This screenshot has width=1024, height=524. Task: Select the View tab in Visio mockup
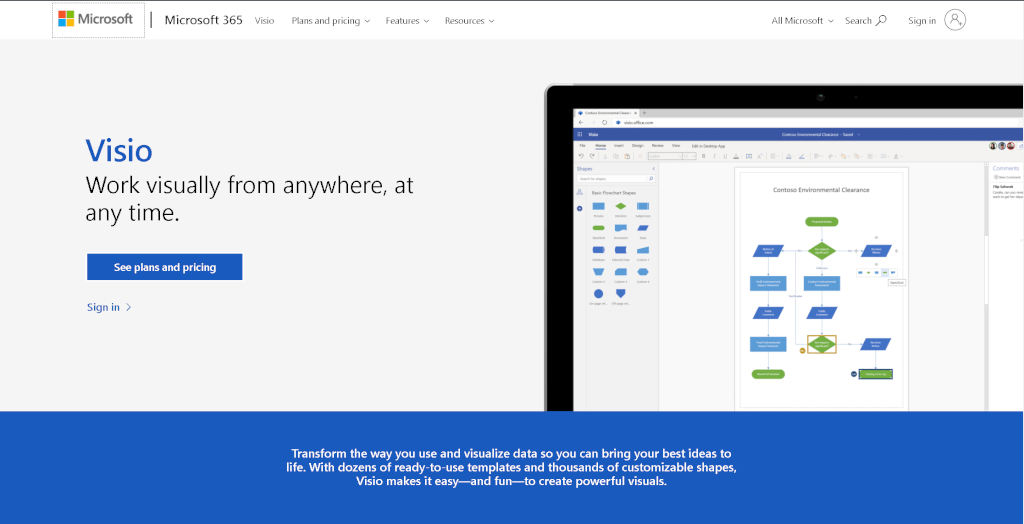(x=676, y=146)
